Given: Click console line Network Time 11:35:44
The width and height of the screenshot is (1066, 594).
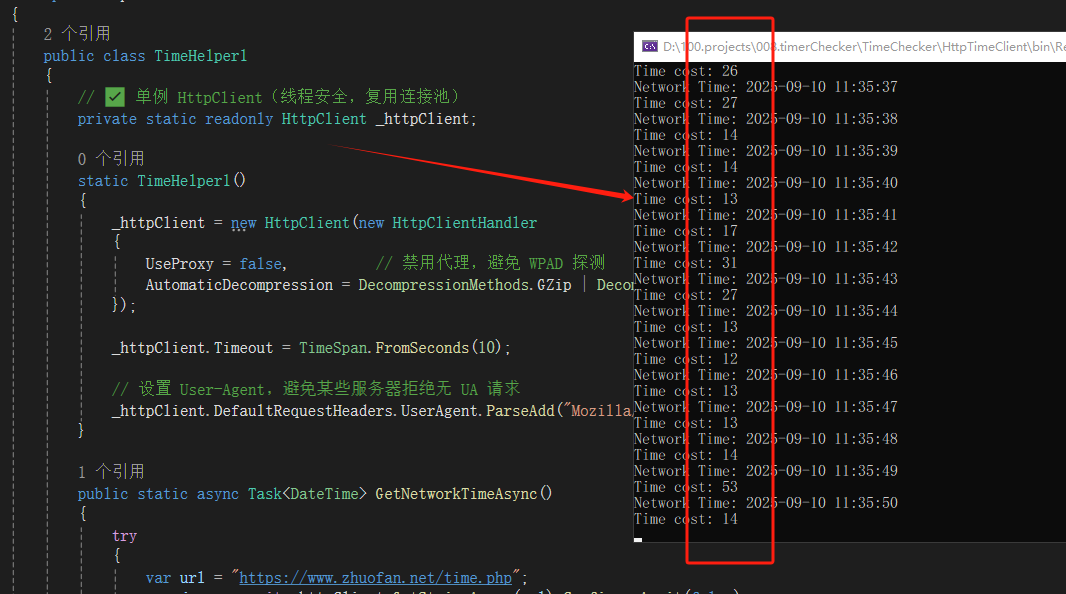Looking at the screenshot, I should 766,311.
